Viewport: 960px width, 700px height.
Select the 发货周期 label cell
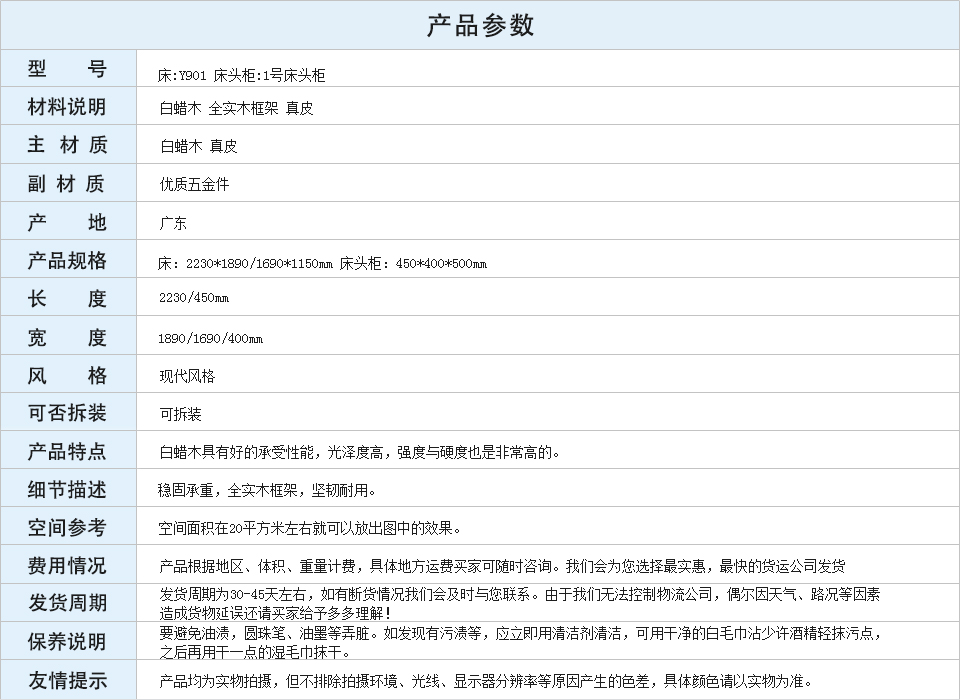67,603
